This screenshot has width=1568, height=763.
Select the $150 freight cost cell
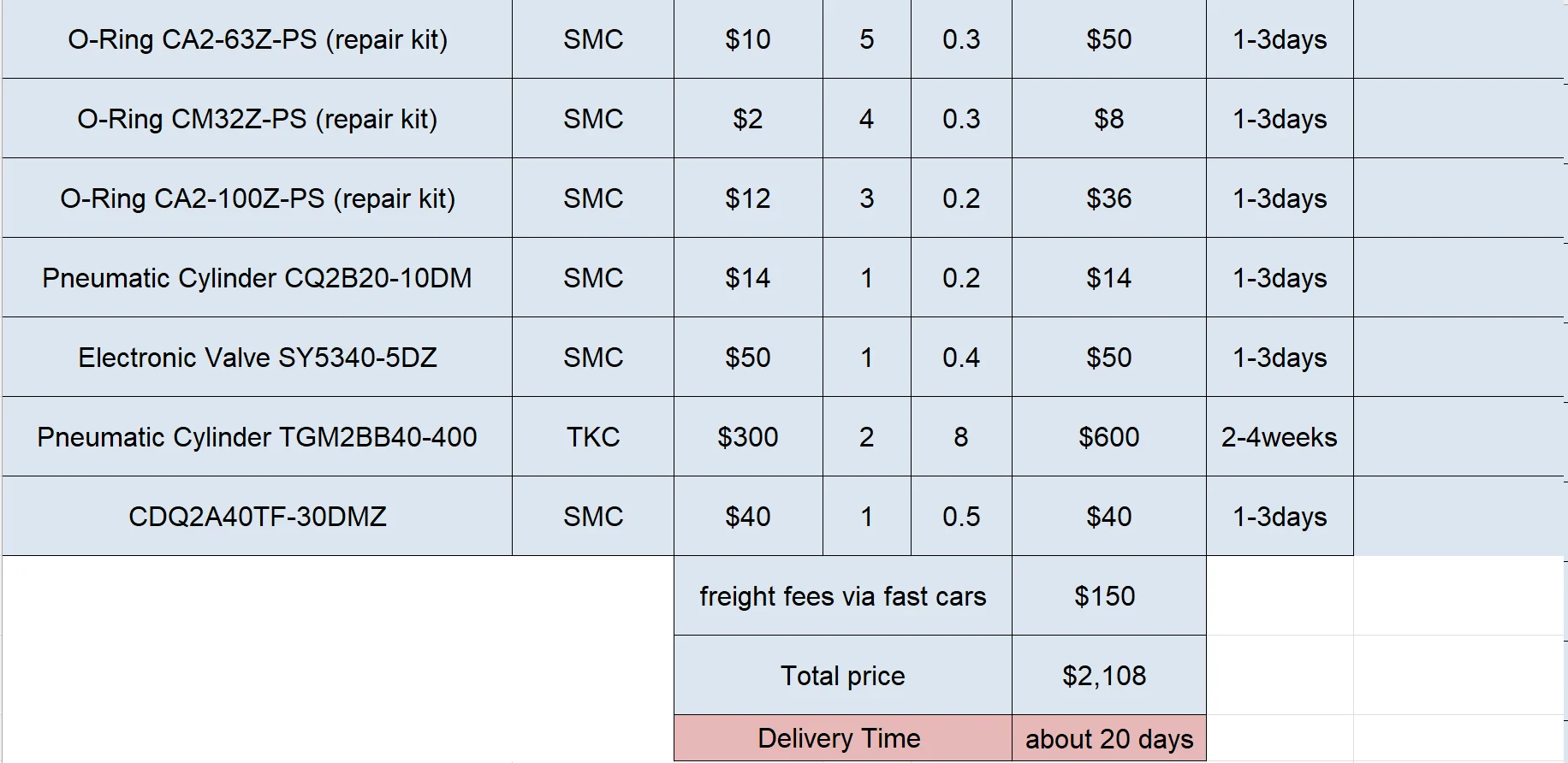click(1109, 596)
